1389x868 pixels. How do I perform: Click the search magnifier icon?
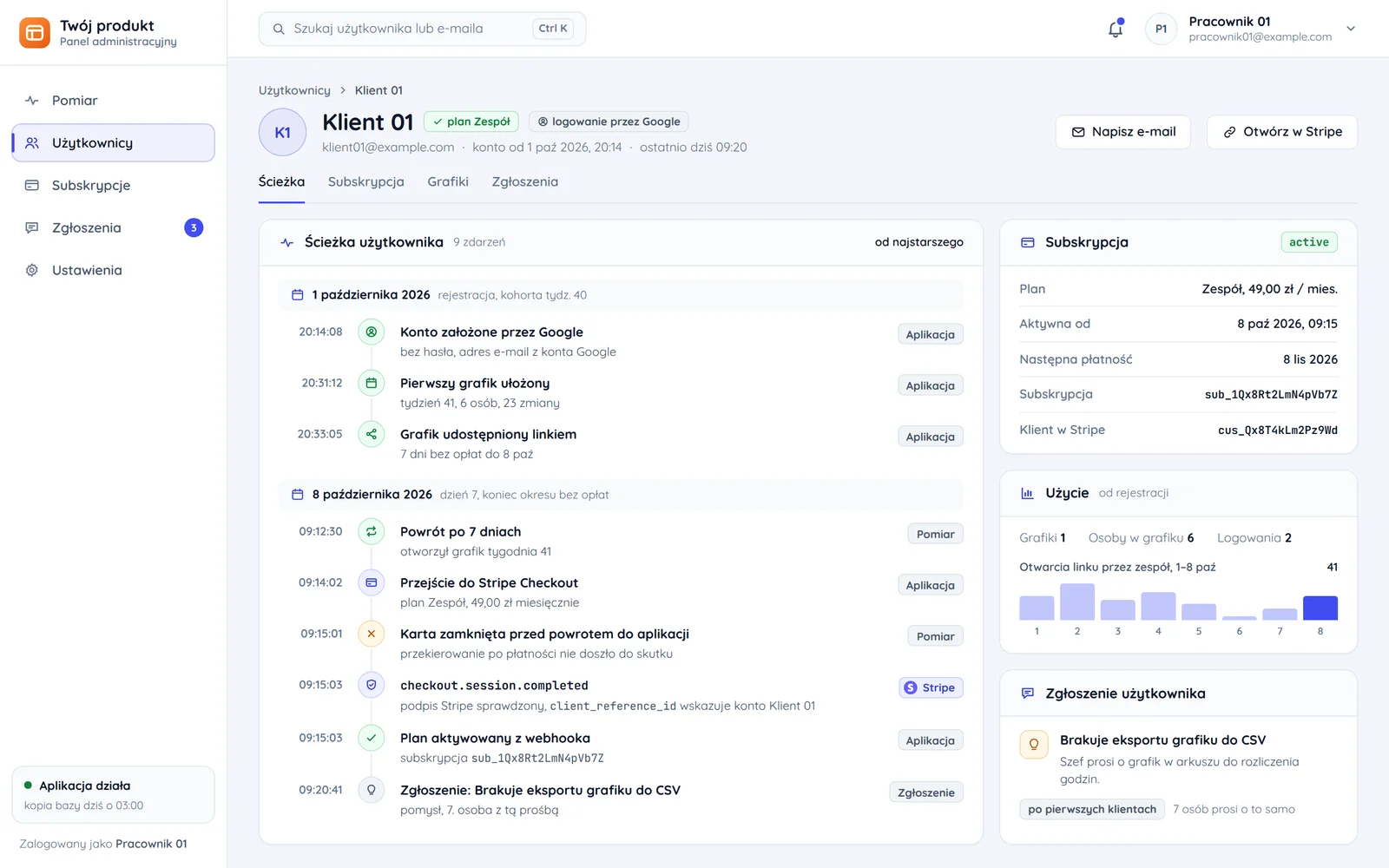click(279, 29)
